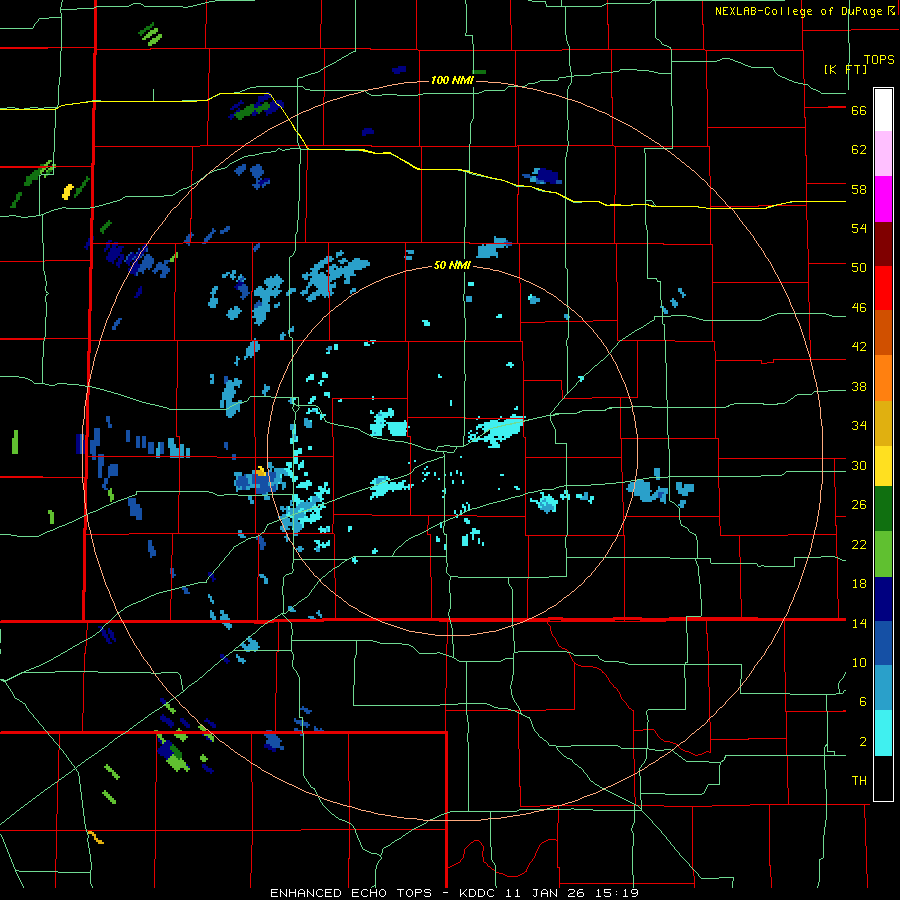Click the legend value 30
The image size is (900, 900).
pyautogui.click(x=859, y=465)
